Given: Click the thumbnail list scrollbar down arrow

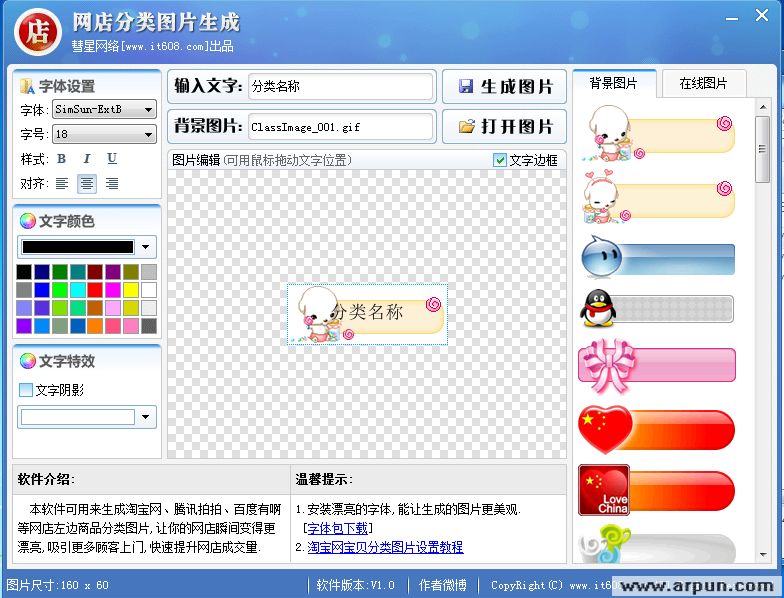Looking at the screenshot, I should point(763,554).
